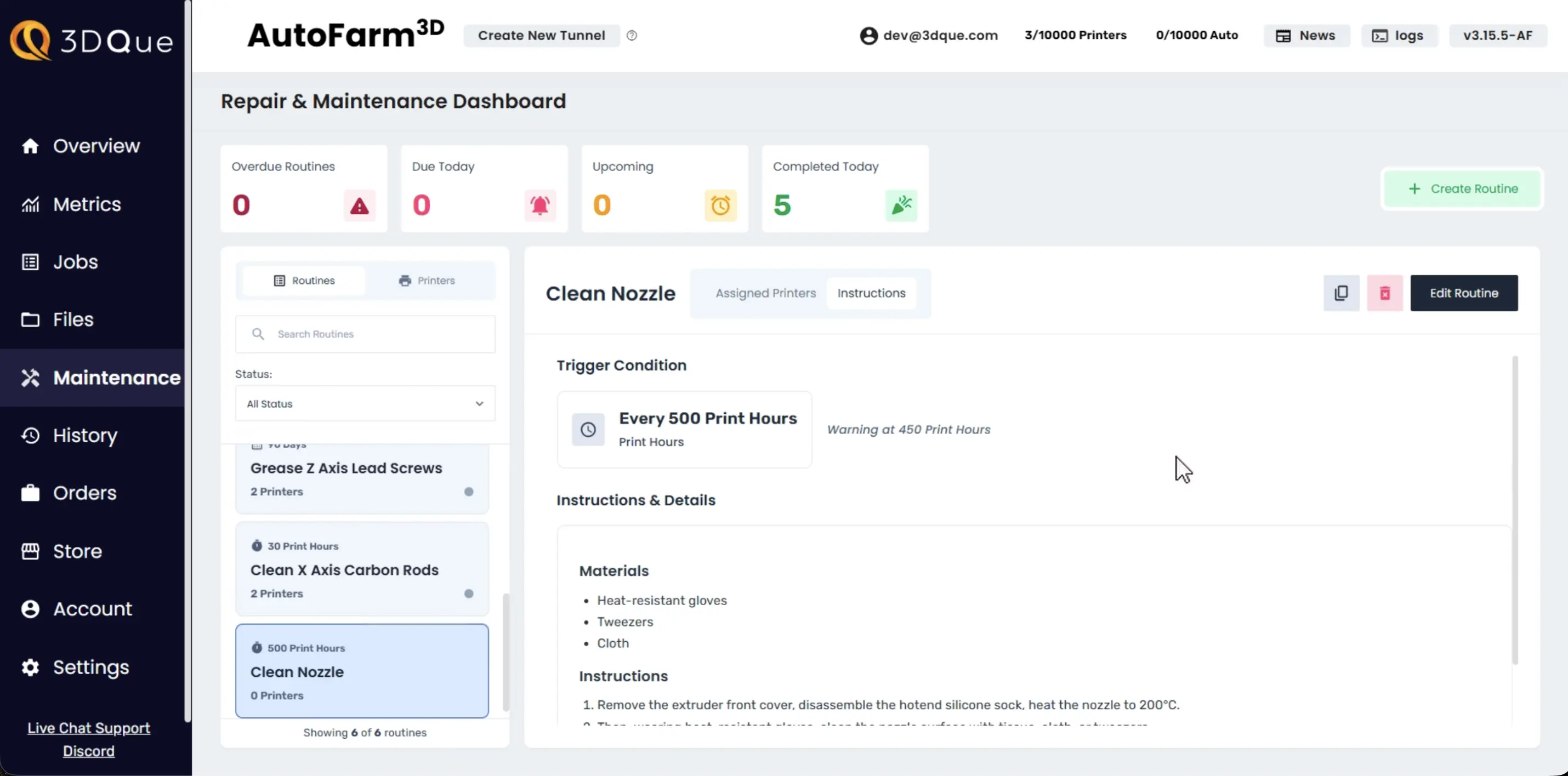
Task: Click the Repair & Maintenance Dashboard heading
Action: [x=393, y=101]
